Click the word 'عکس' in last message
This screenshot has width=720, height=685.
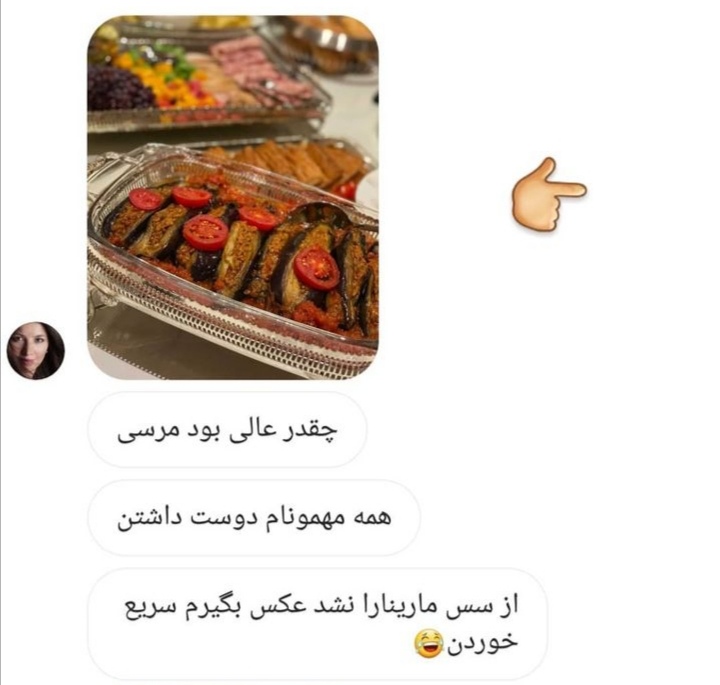point(274,606)
